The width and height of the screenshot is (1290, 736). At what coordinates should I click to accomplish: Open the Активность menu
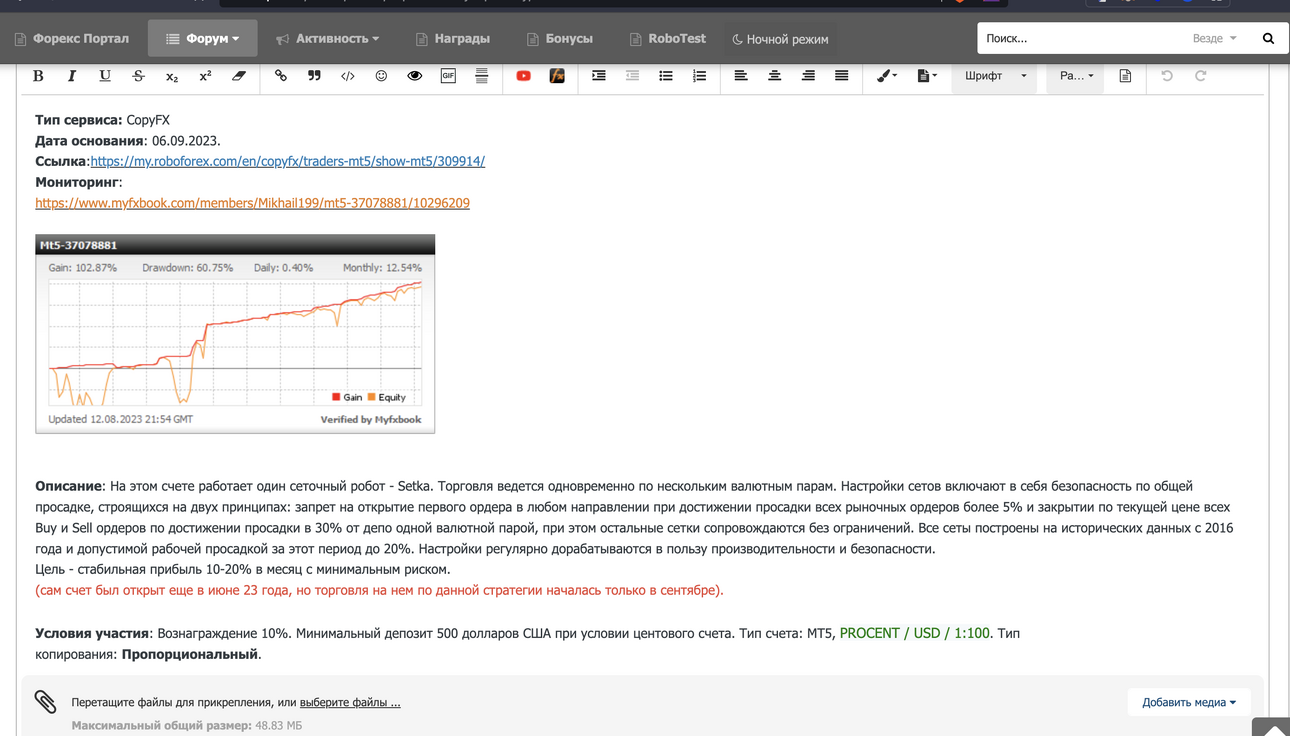tap(328, 38)
